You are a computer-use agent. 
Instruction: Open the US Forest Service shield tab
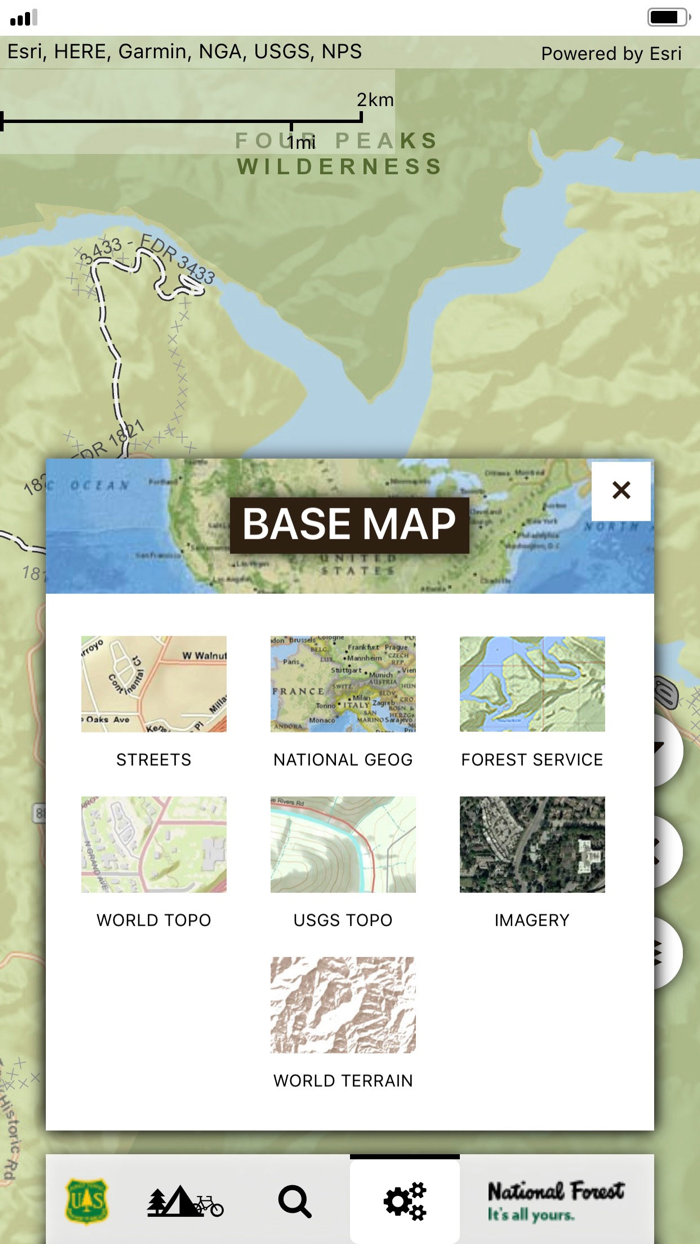[x=87, y=1201]
